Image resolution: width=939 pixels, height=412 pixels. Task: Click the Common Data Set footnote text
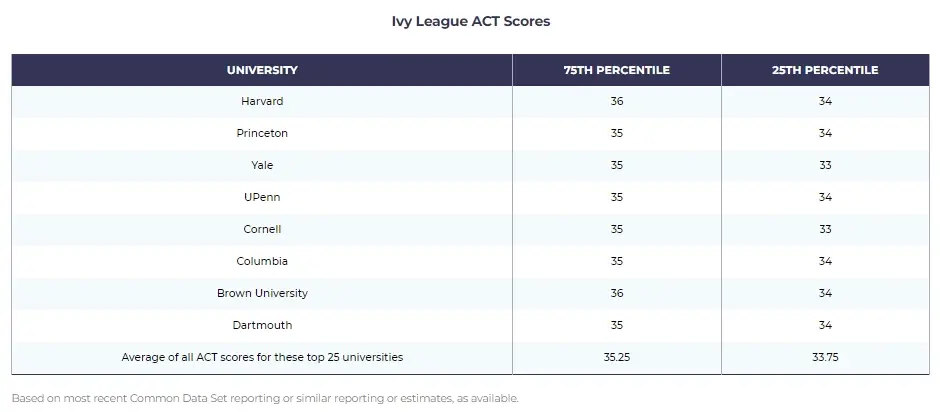tap(265, 398)
